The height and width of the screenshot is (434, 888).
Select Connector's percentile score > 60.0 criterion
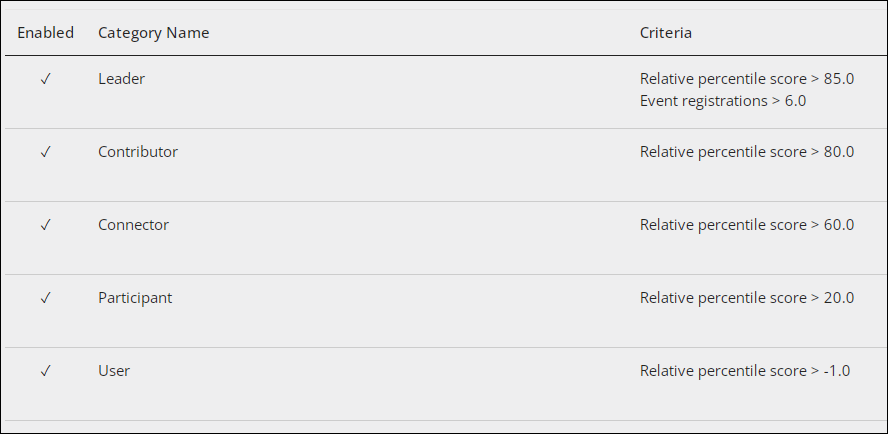746,225
